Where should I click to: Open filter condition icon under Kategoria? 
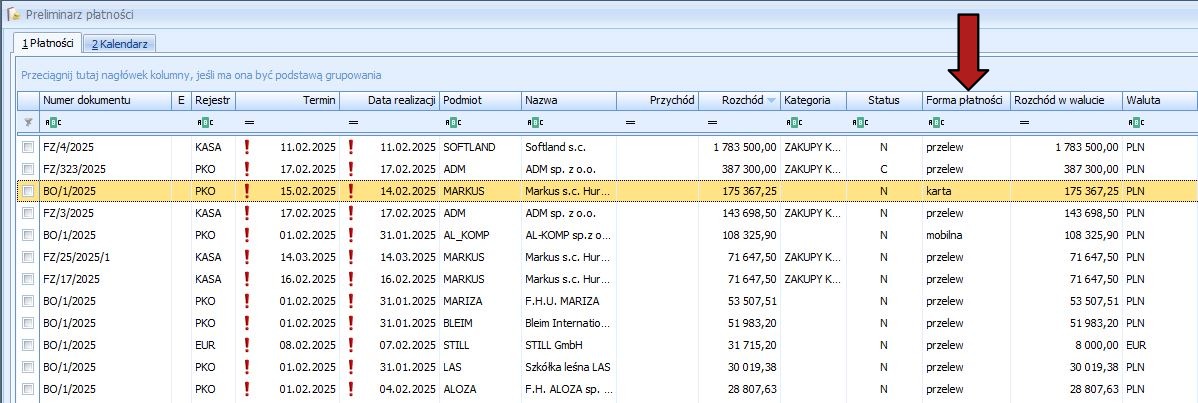[795, 122]
